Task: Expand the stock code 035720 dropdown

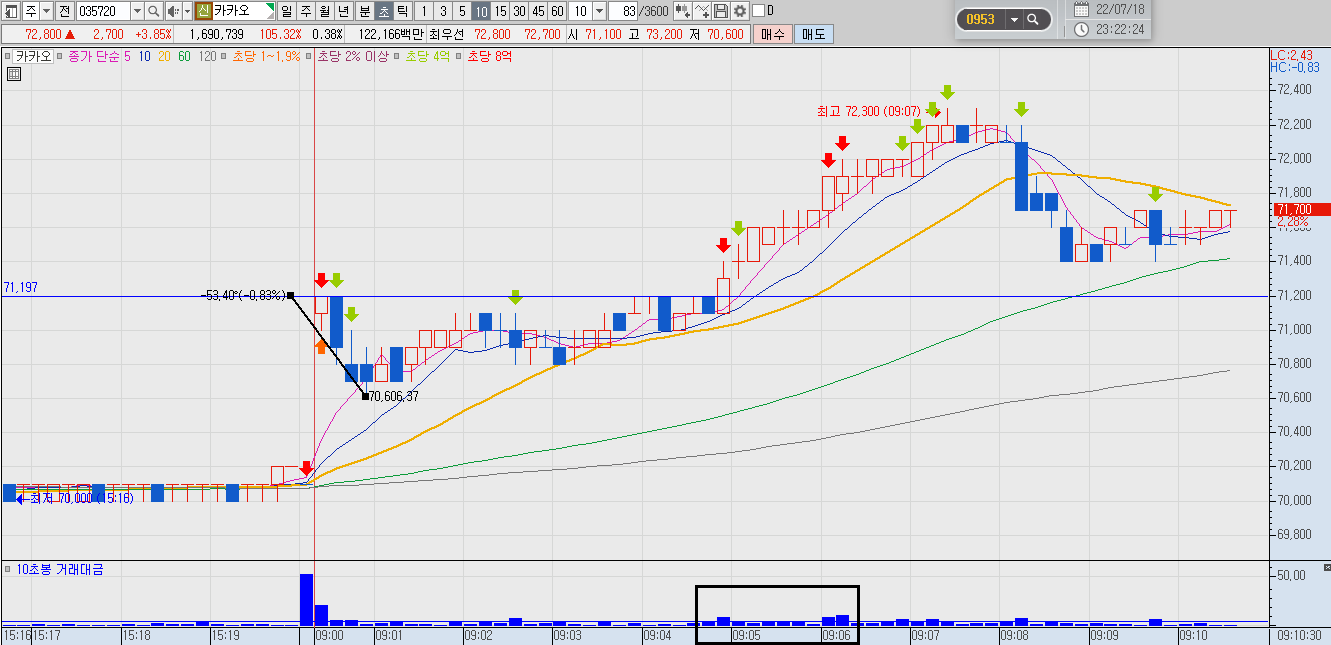Action: 137,11
